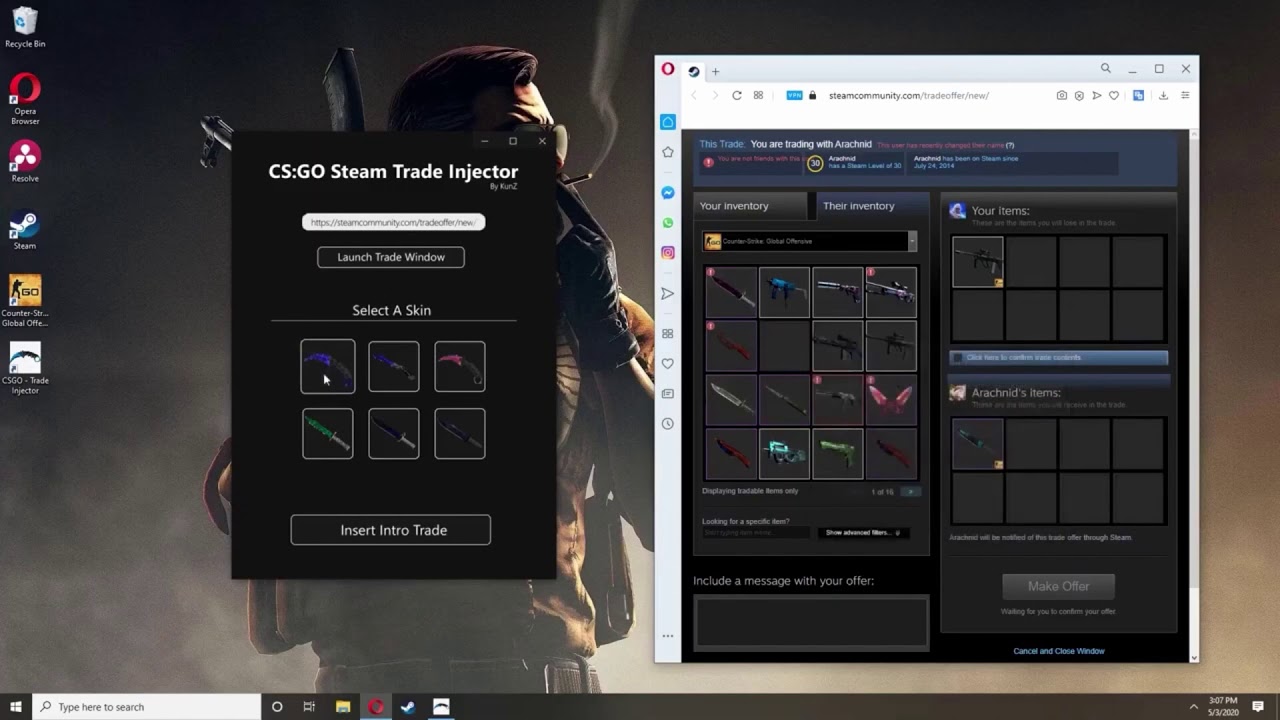Click the Opera address bar URL
This screenshot has height=720, width=1280.
[909, 95]
